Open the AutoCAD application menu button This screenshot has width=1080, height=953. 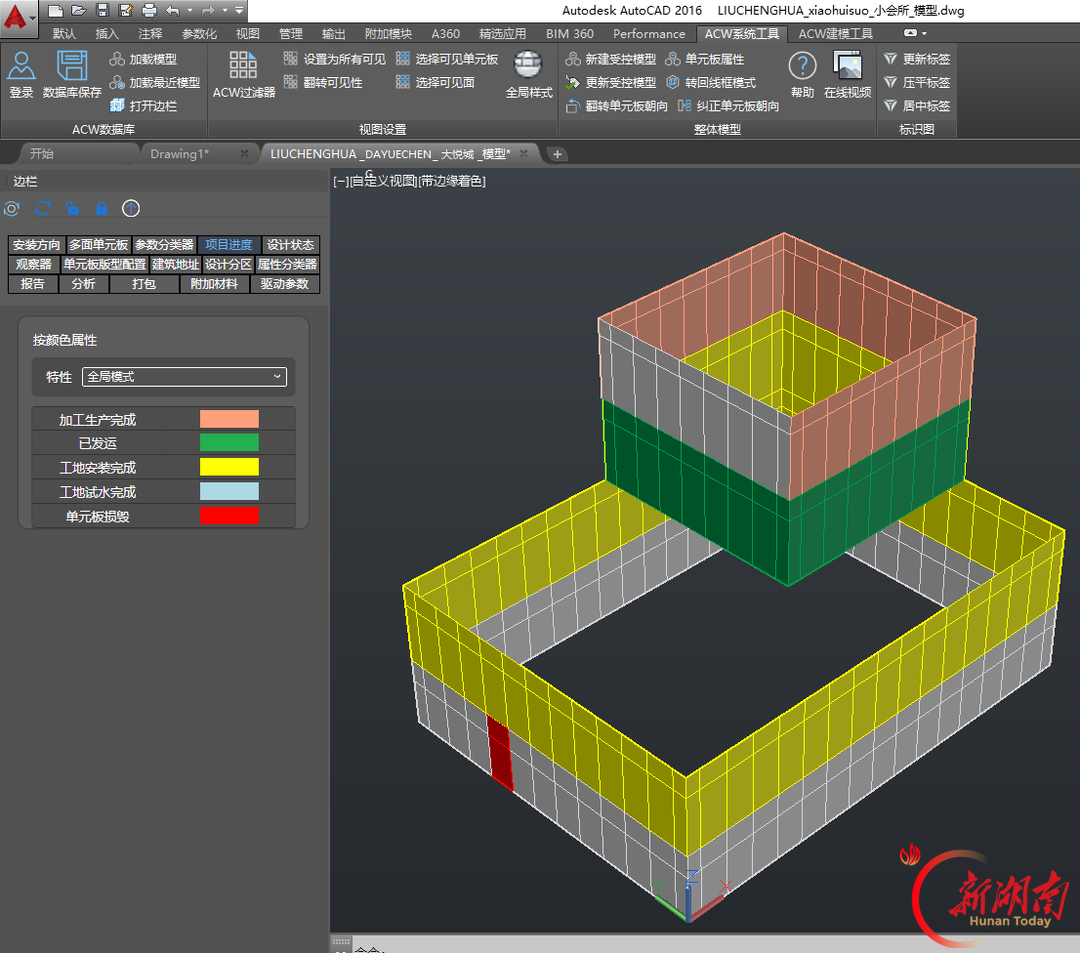(x=18, y=17)
